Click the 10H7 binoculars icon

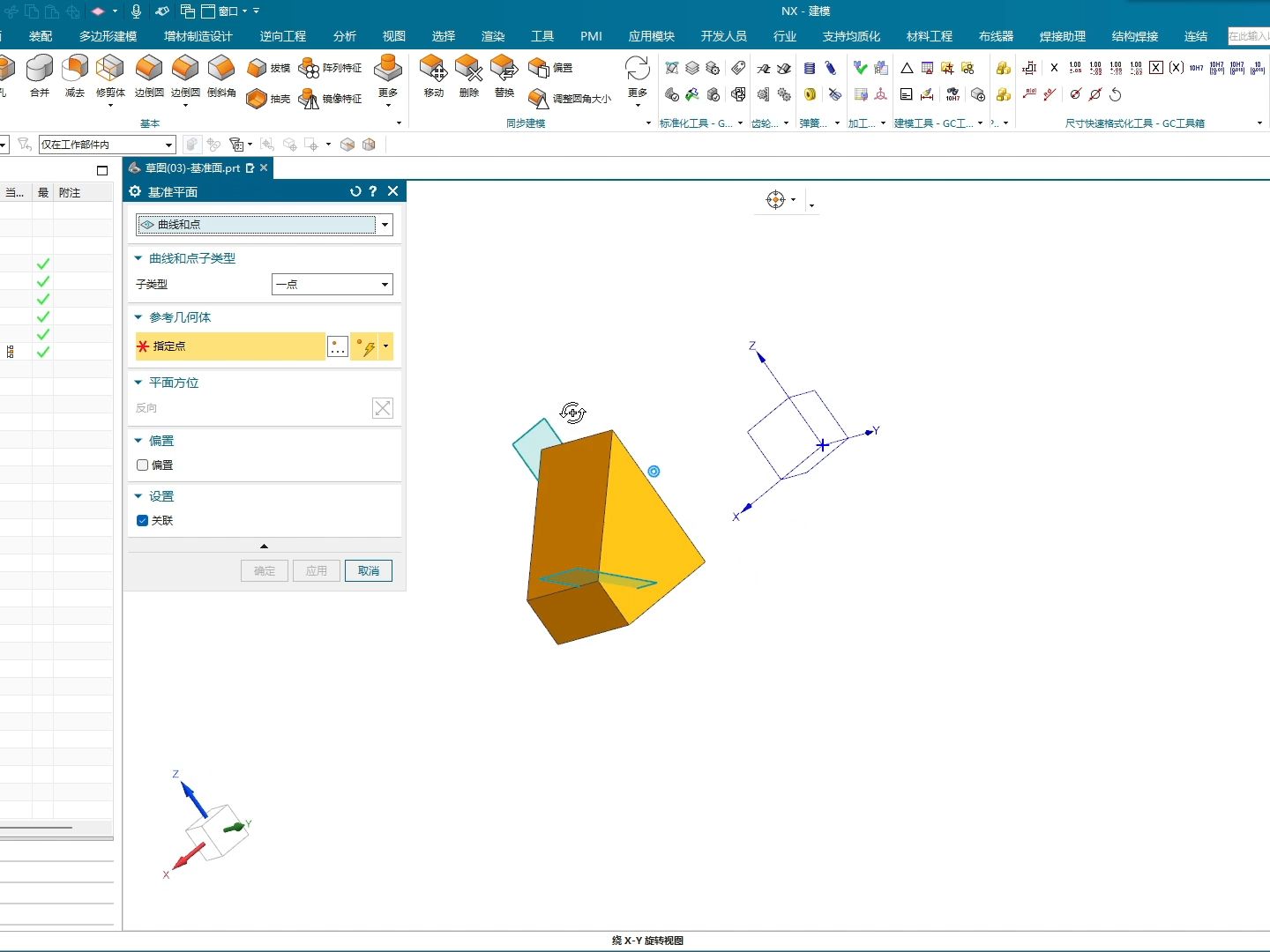[x=953, y=94]
